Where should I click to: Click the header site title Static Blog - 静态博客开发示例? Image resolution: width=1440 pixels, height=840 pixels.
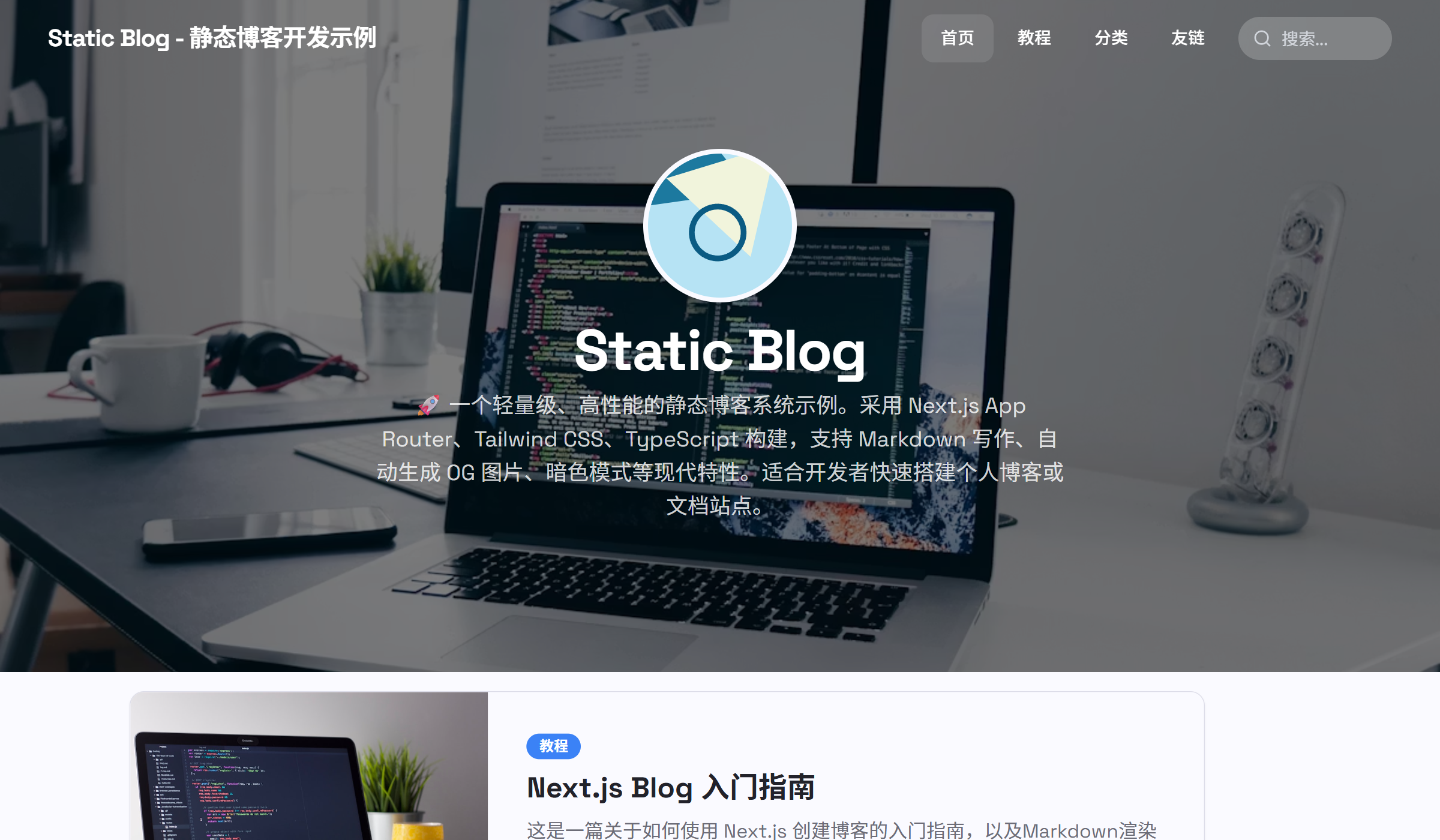[x=212, y=38]
